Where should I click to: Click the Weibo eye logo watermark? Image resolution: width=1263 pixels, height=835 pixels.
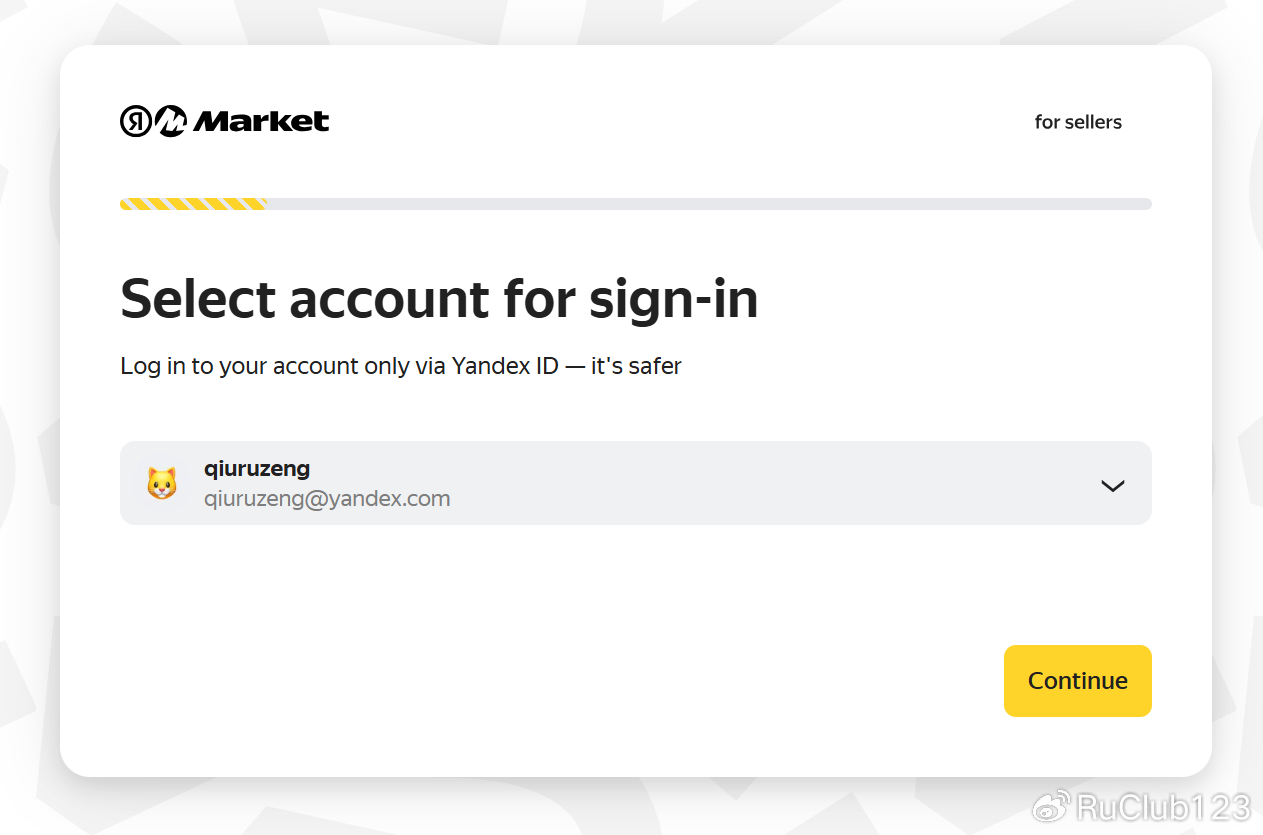click(1052, 806)
